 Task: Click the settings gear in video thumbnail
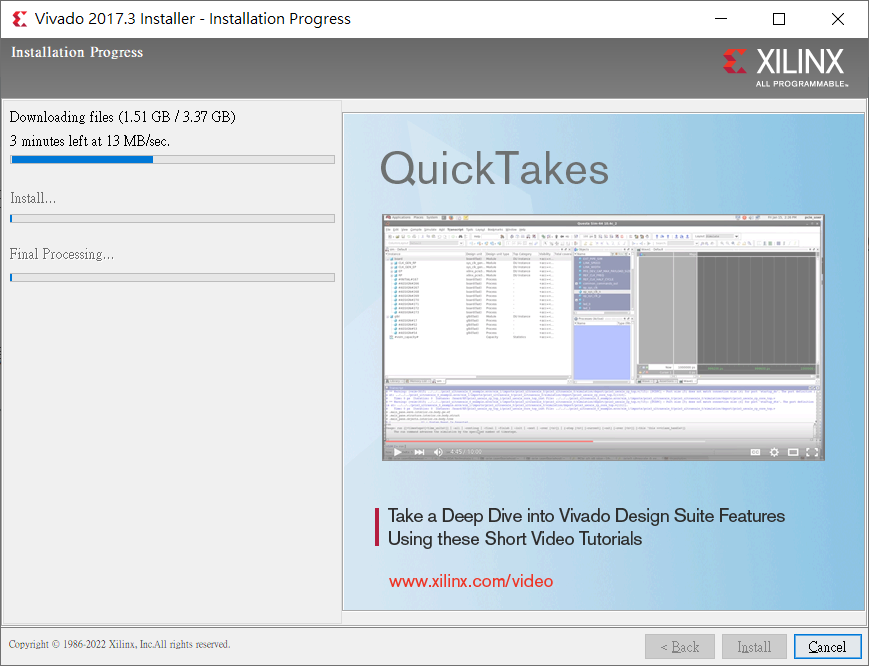click(774, 452)
